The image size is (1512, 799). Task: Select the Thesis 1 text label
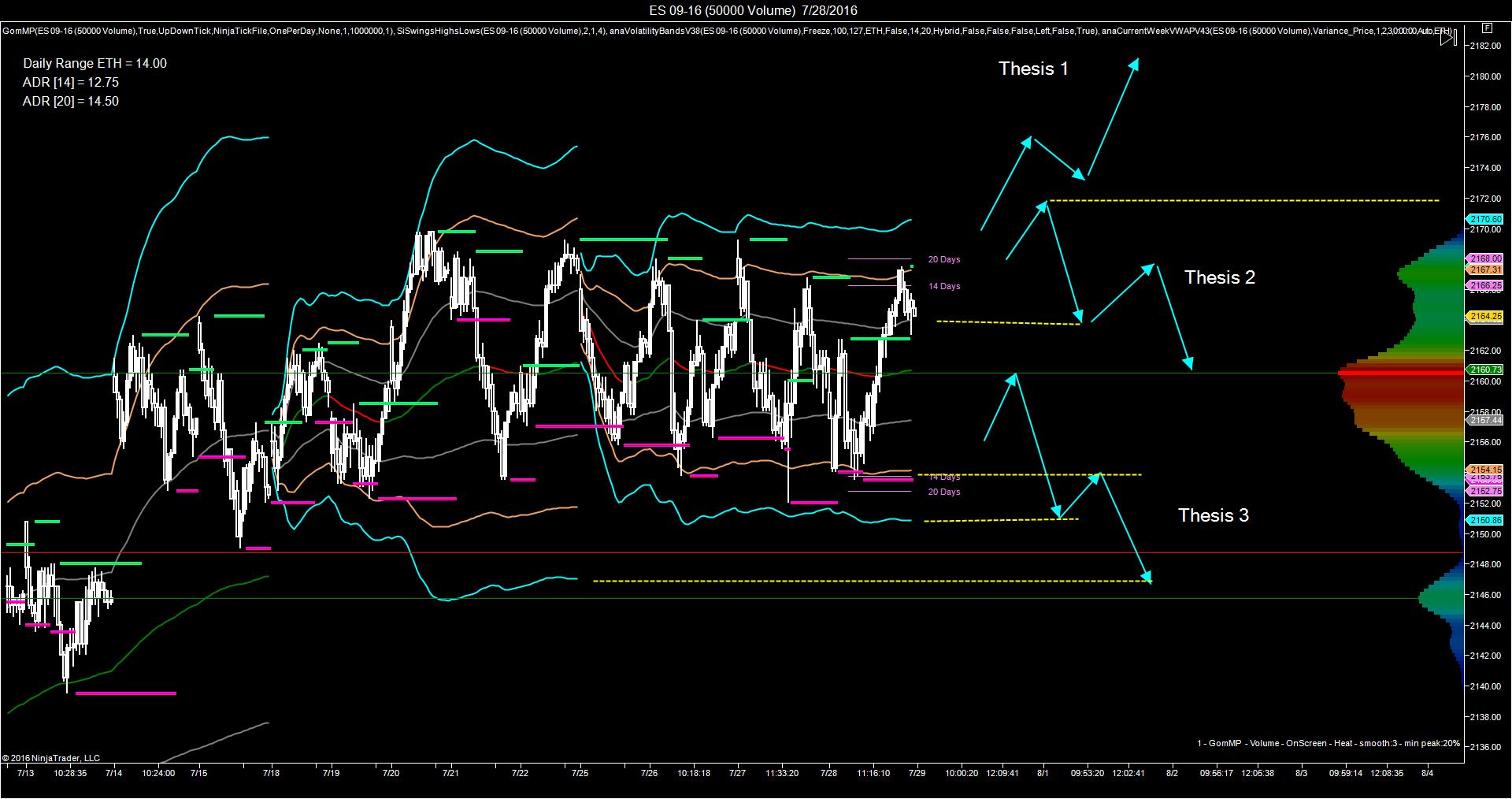click(x=1033, y=69)
